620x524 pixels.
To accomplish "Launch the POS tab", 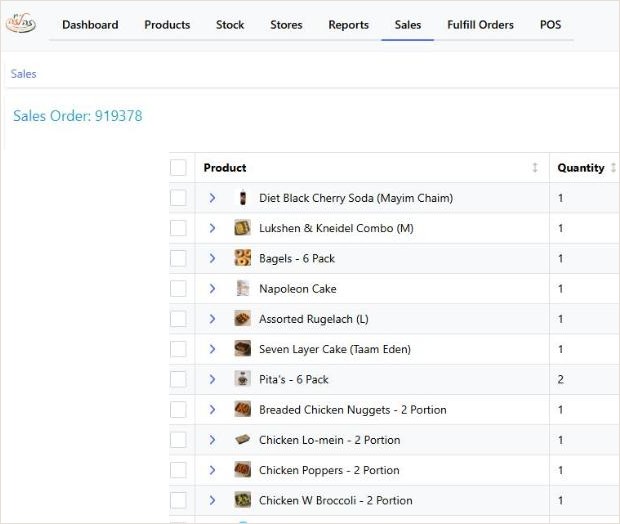I will [550, 25].
